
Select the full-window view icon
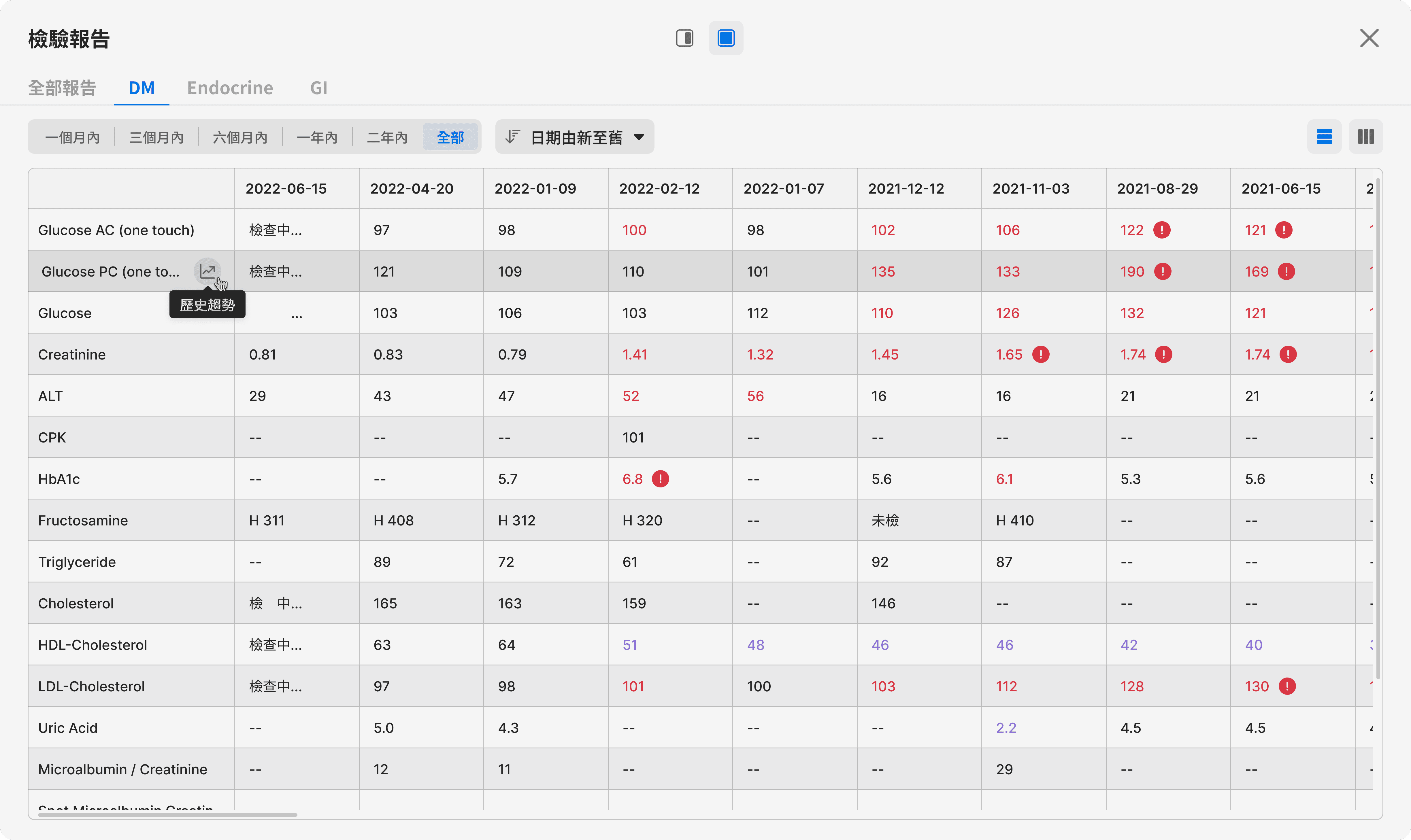726,38
